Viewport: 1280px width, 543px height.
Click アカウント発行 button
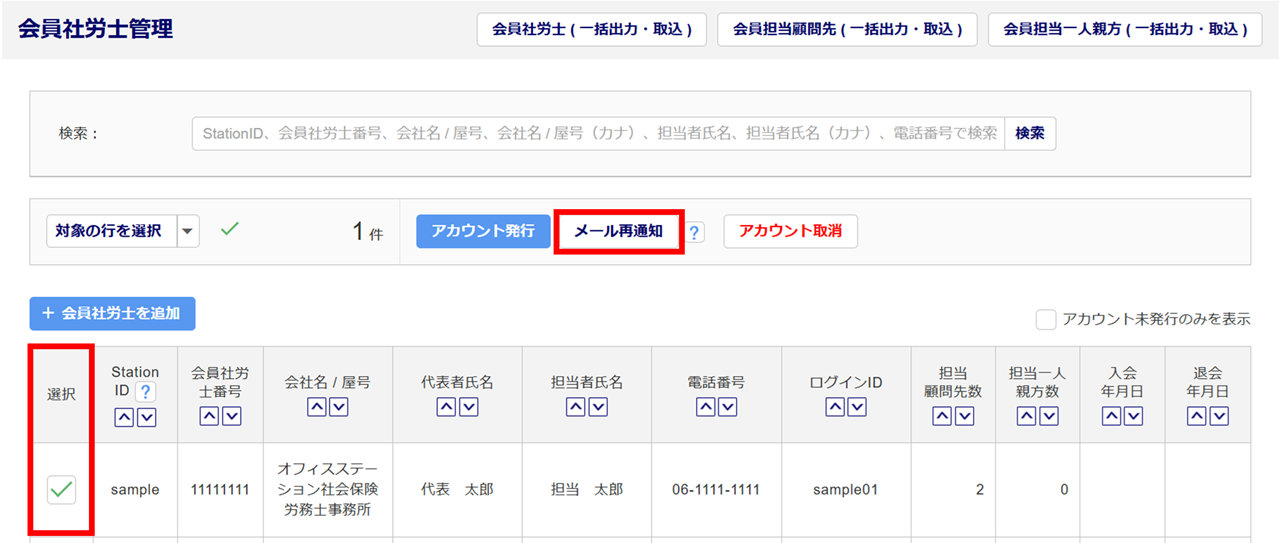point(483,231)
